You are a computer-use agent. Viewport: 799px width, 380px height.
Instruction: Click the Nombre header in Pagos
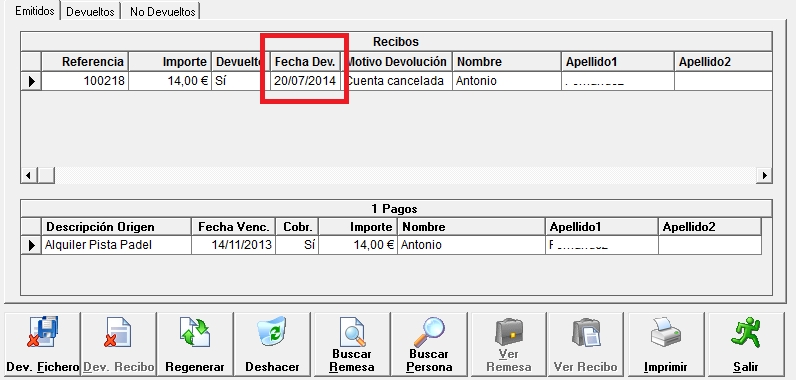[471, 227]
